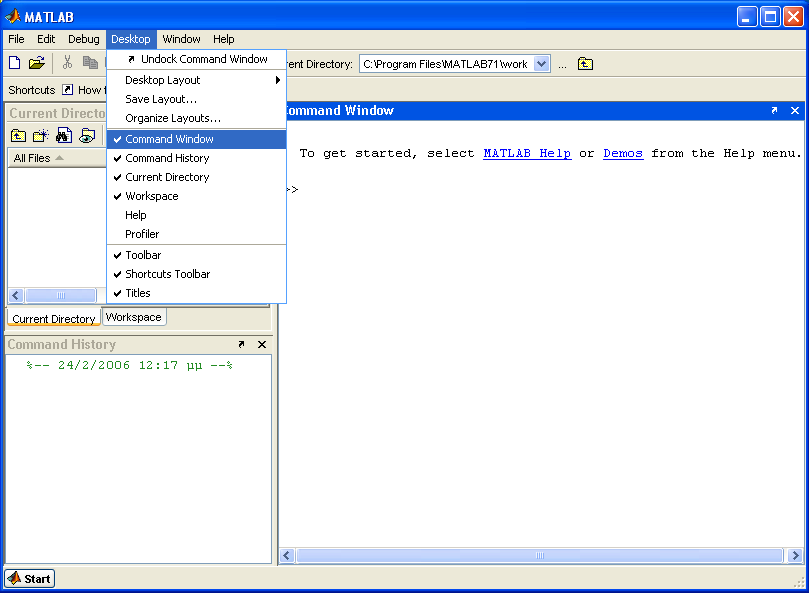The height and width of the screenshot is (593, 809).
Task: Click the Cut scissors icon
Action: [x=67, y=63]
